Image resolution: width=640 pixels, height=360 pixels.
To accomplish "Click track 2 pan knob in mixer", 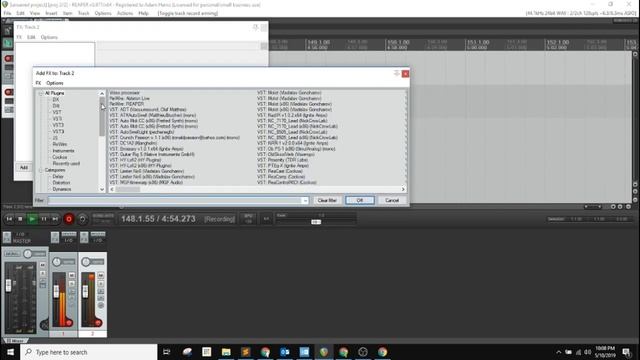I will click(x=86, y=262).
